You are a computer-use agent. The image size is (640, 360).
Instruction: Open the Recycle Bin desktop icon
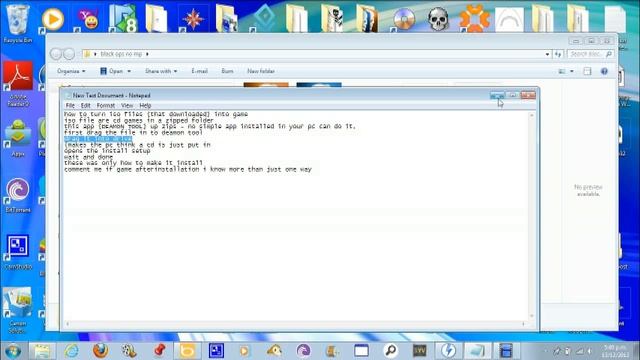tap(18, 23)
